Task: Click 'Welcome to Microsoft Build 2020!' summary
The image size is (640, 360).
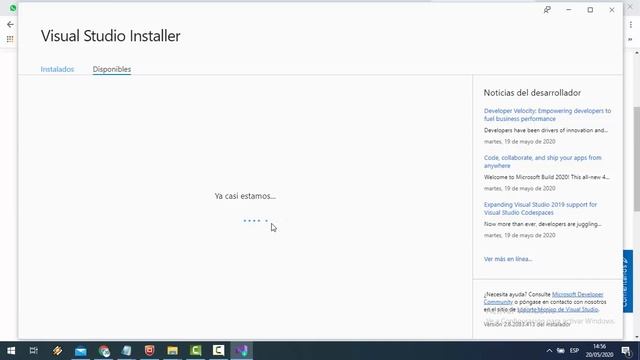Action: 547,177
